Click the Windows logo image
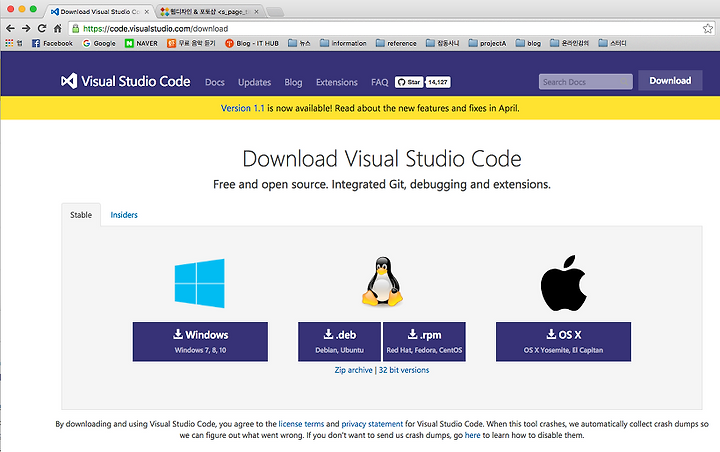The height and width of the screenshot is (452, 720). 200,283
